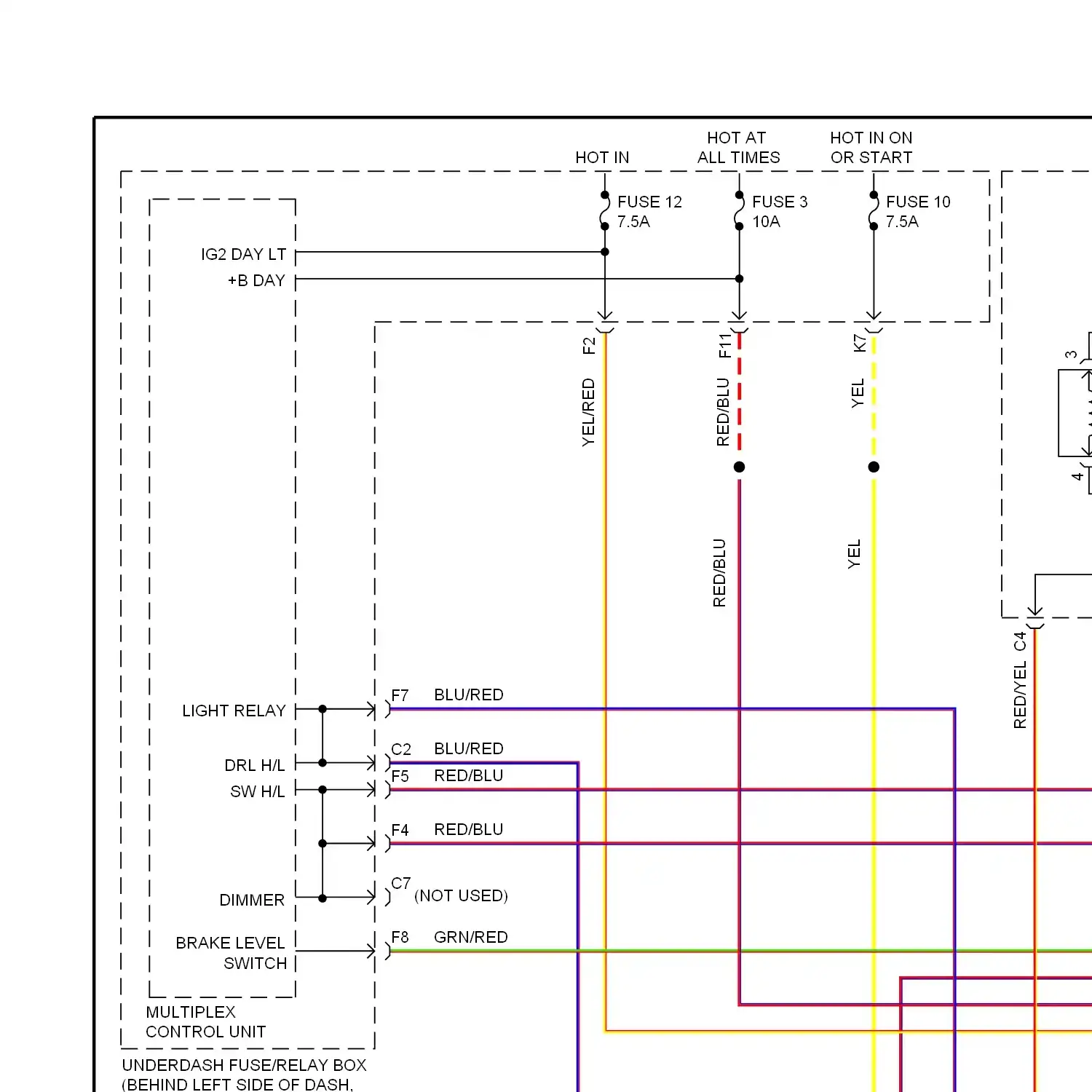Select the vertical YEL/RED wire label
1092x1092 pixels.
click(588, 412)
